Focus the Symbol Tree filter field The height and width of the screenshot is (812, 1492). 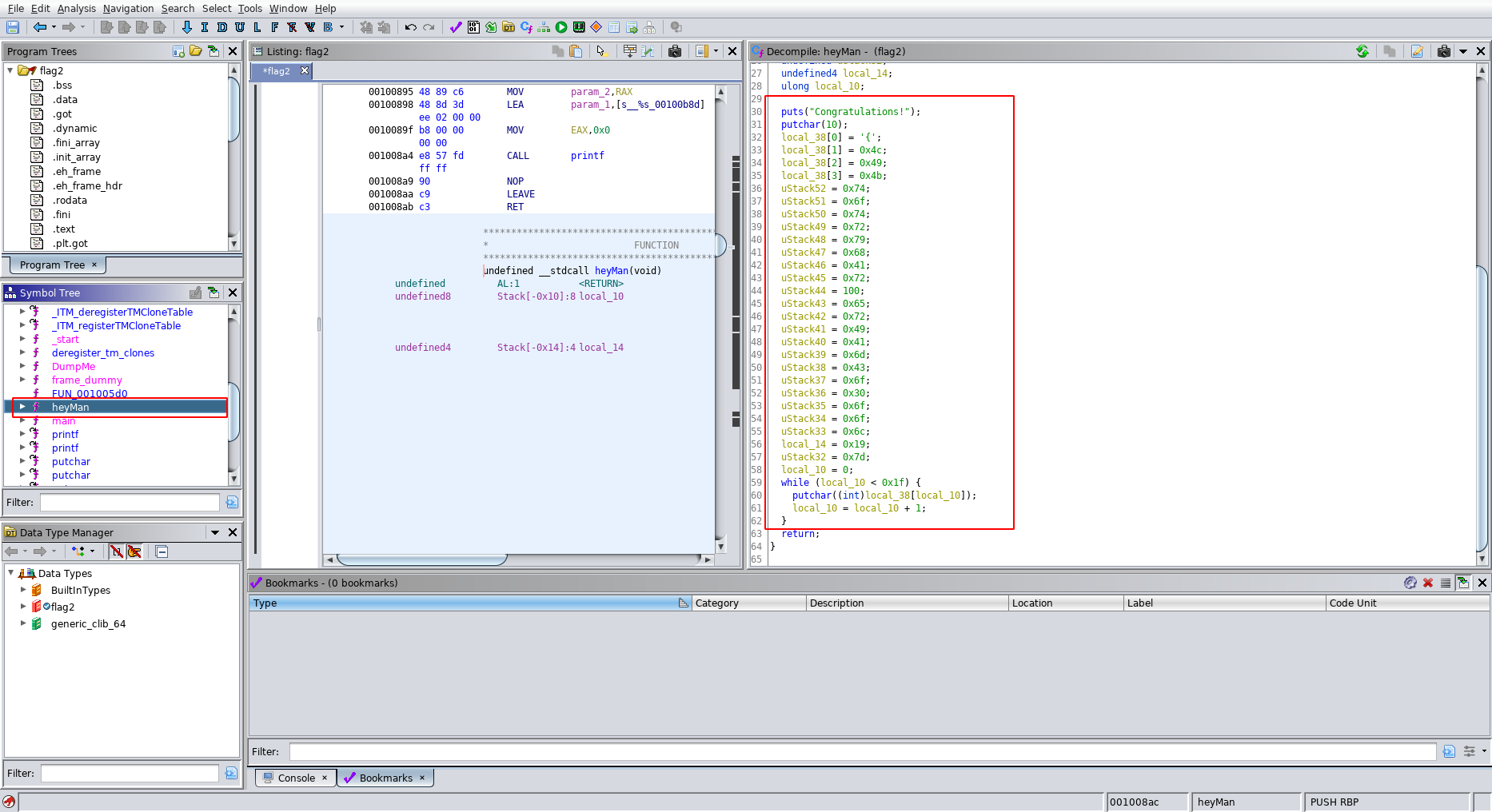pyautogui.click(x=130, y=502)
